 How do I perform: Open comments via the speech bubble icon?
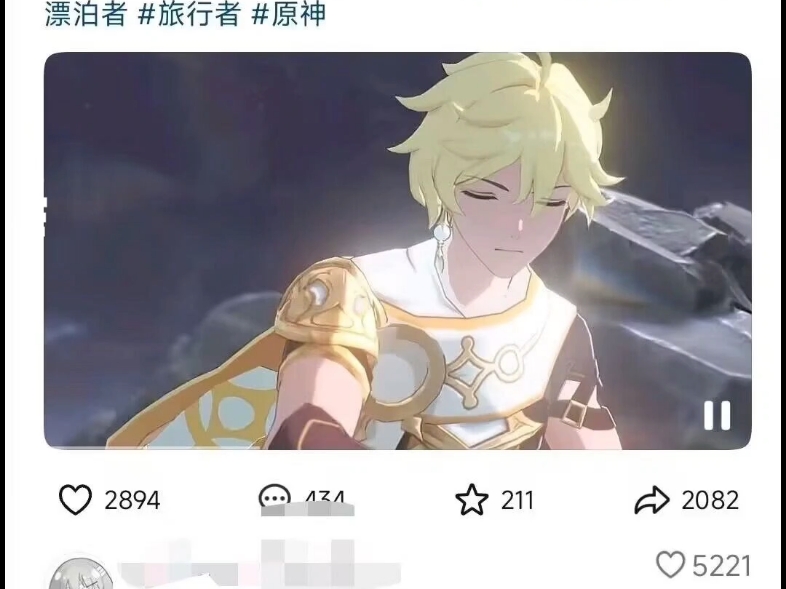tap(274, 495)
